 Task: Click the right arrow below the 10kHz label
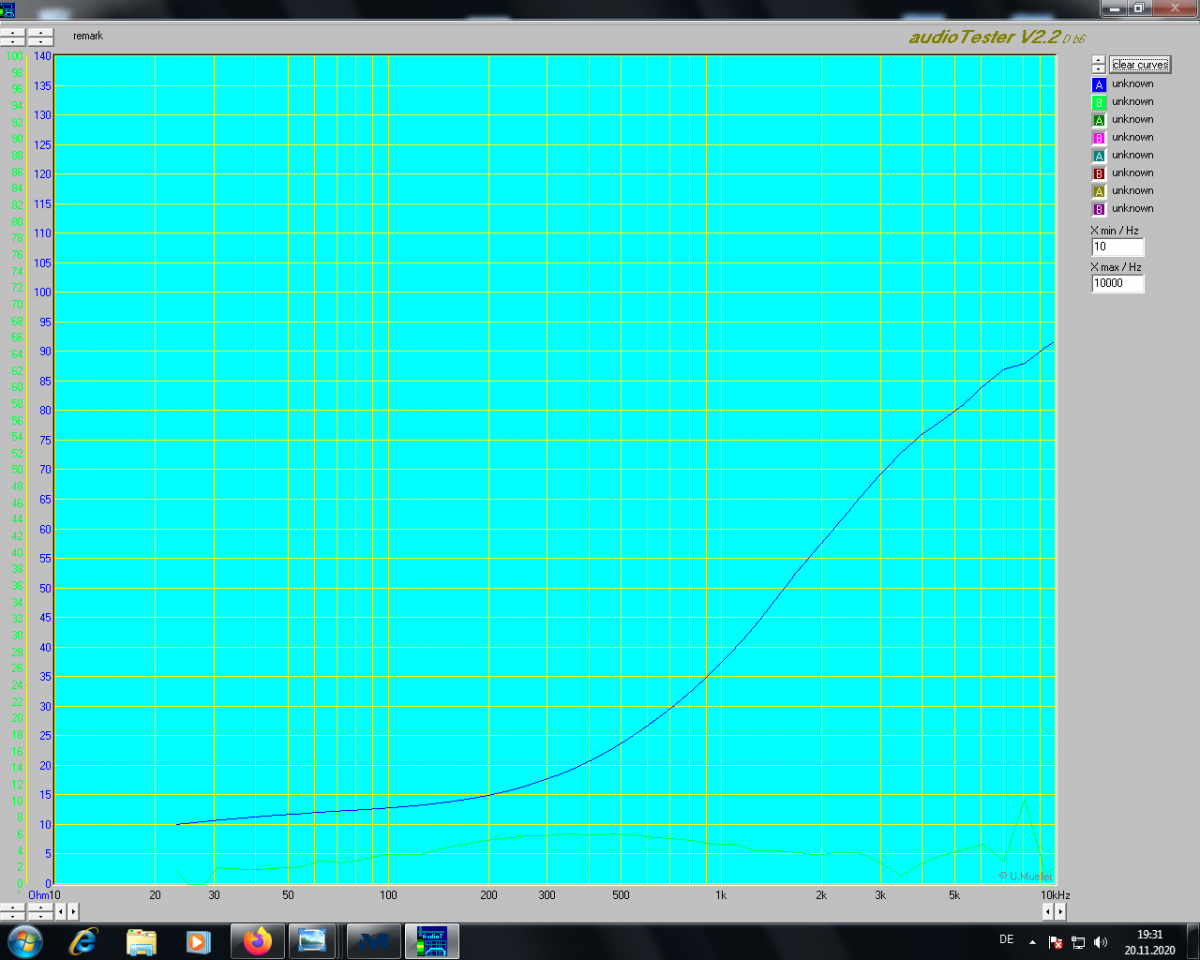tap(1060, 911)
